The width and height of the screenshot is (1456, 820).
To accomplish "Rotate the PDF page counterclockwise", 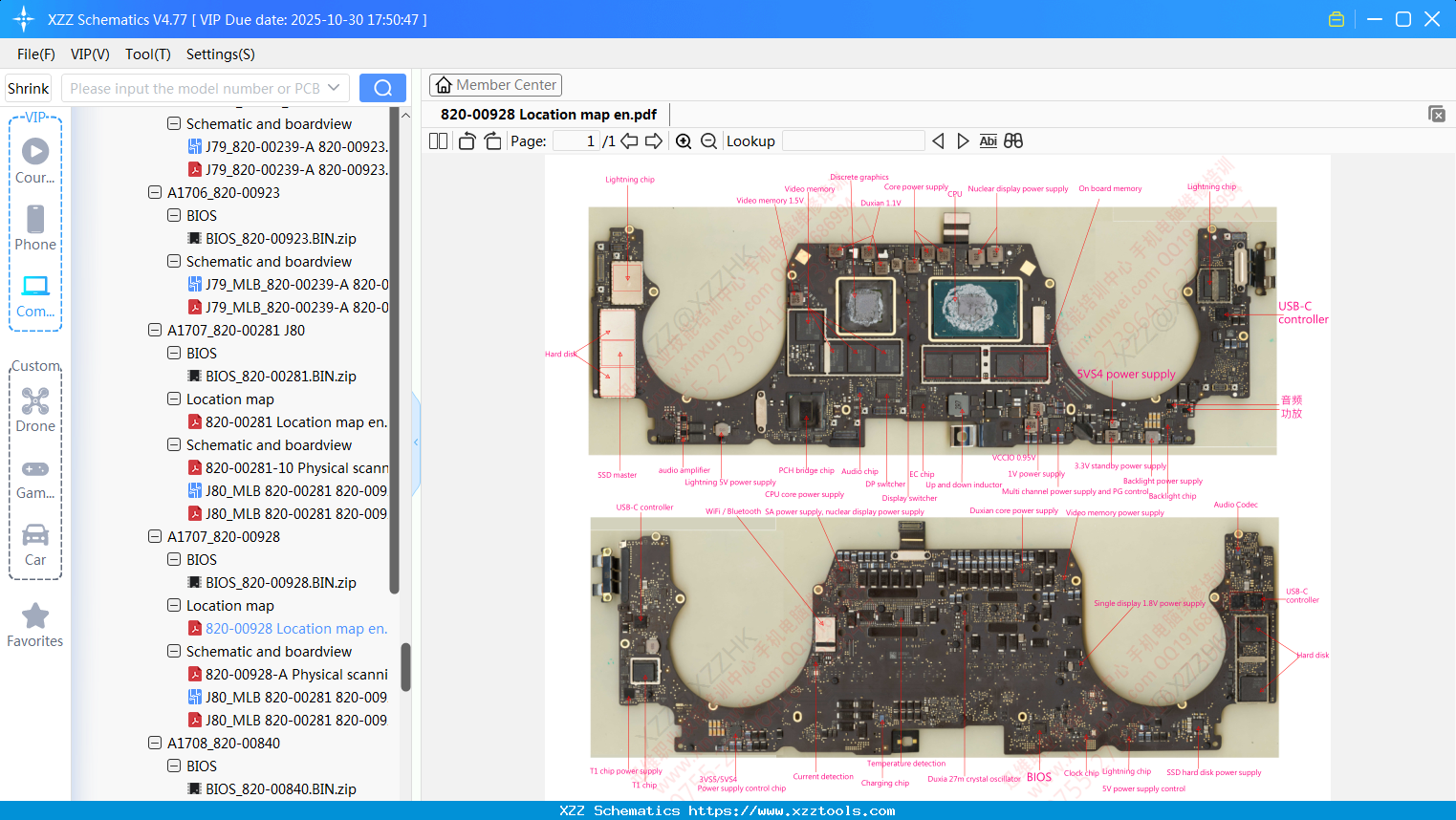I will tap(467, 141).
